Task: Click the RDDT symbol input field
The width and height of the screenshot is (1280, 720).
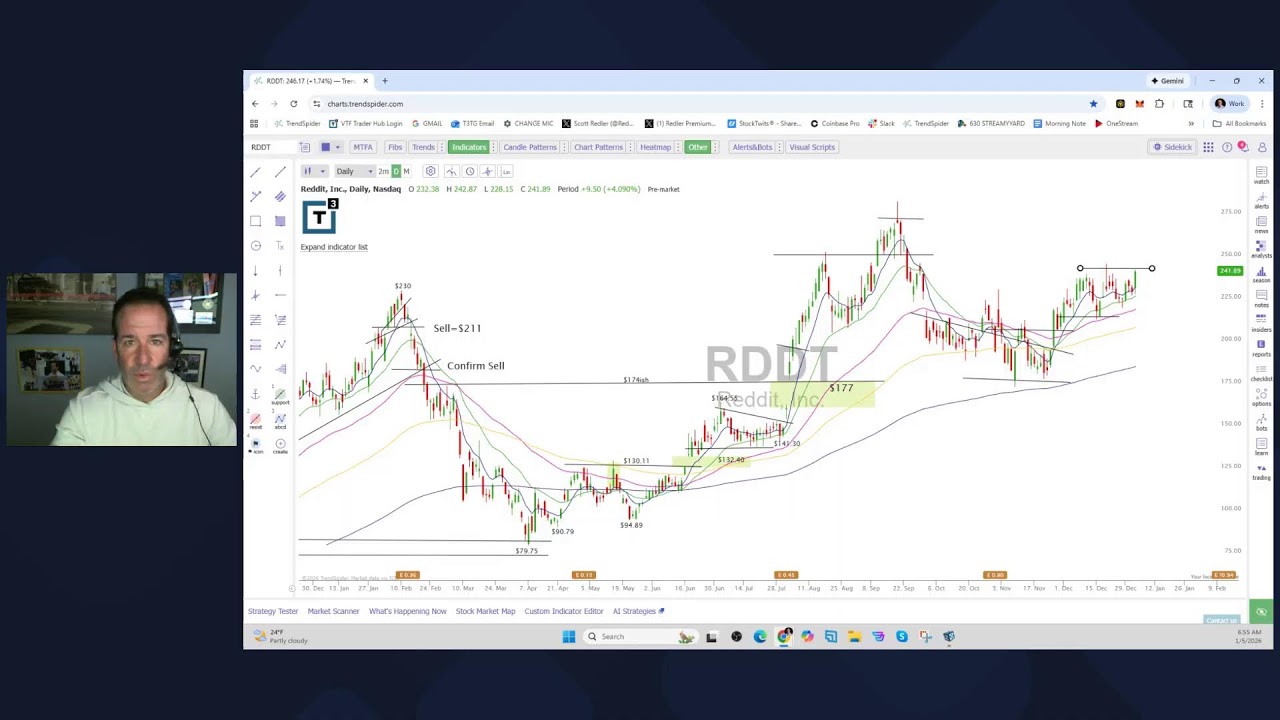Action: click(272, 147)
